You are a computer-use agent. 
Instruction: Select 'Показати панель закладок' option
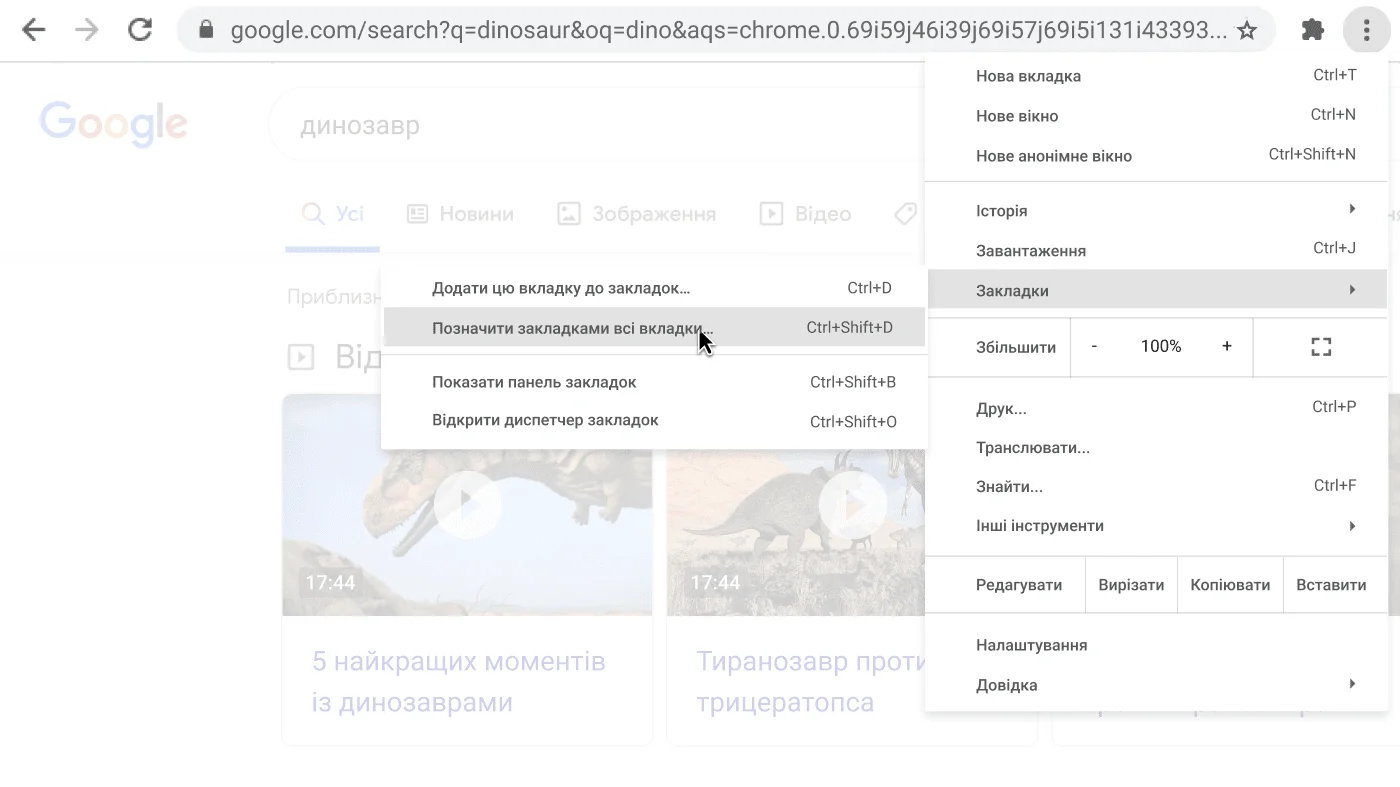(534, 381)
